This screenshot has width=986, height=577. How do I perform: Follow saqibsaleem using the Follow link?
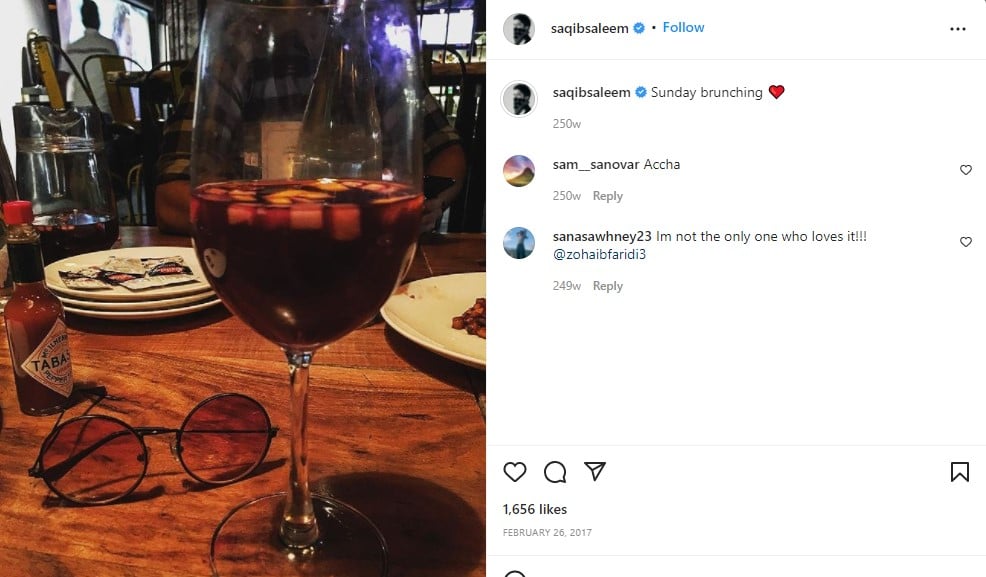click(x=683, y=27)
